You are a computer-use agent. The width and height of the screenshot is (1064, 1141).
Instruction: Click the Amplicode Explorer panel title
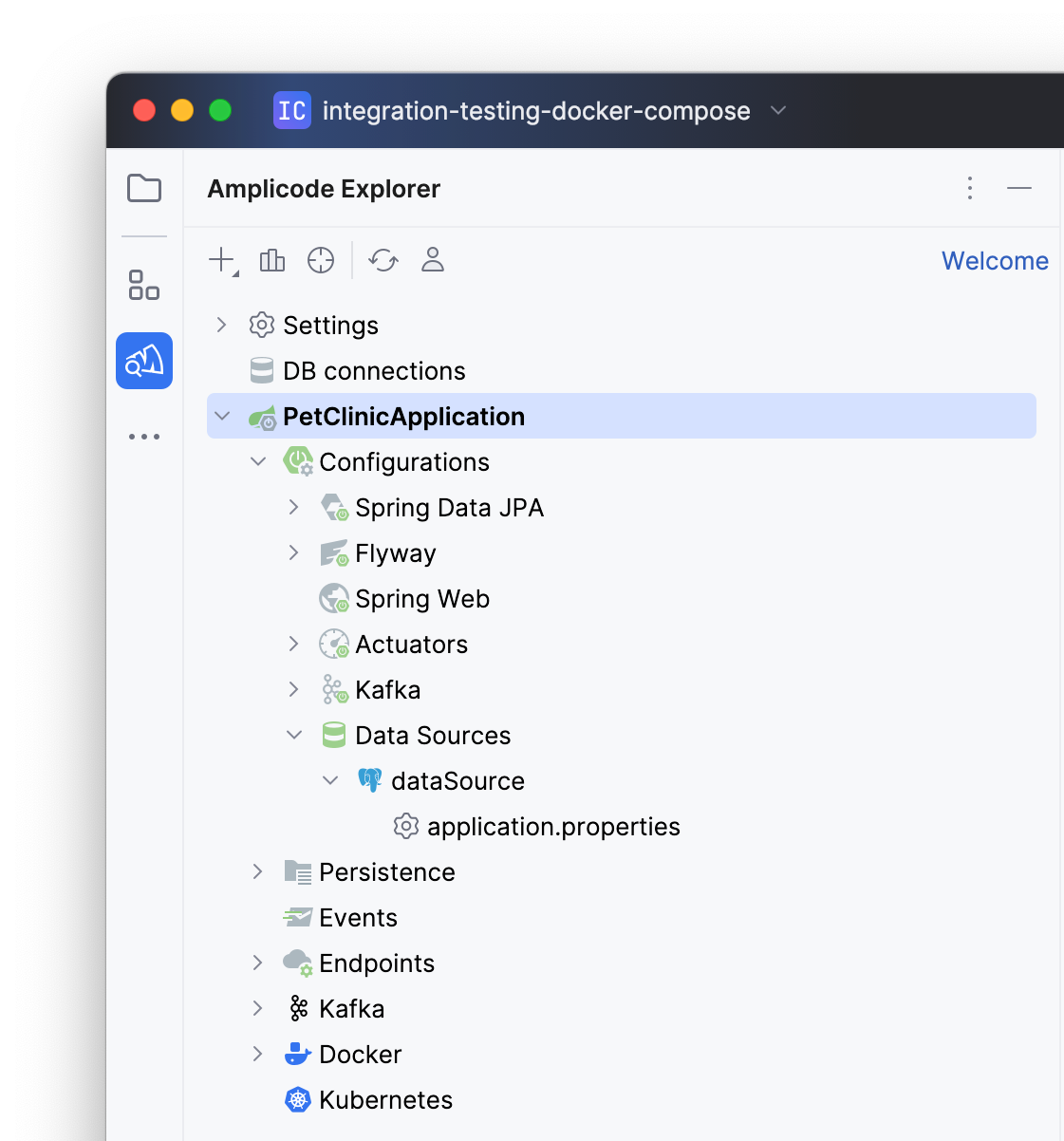click(324, 189)
